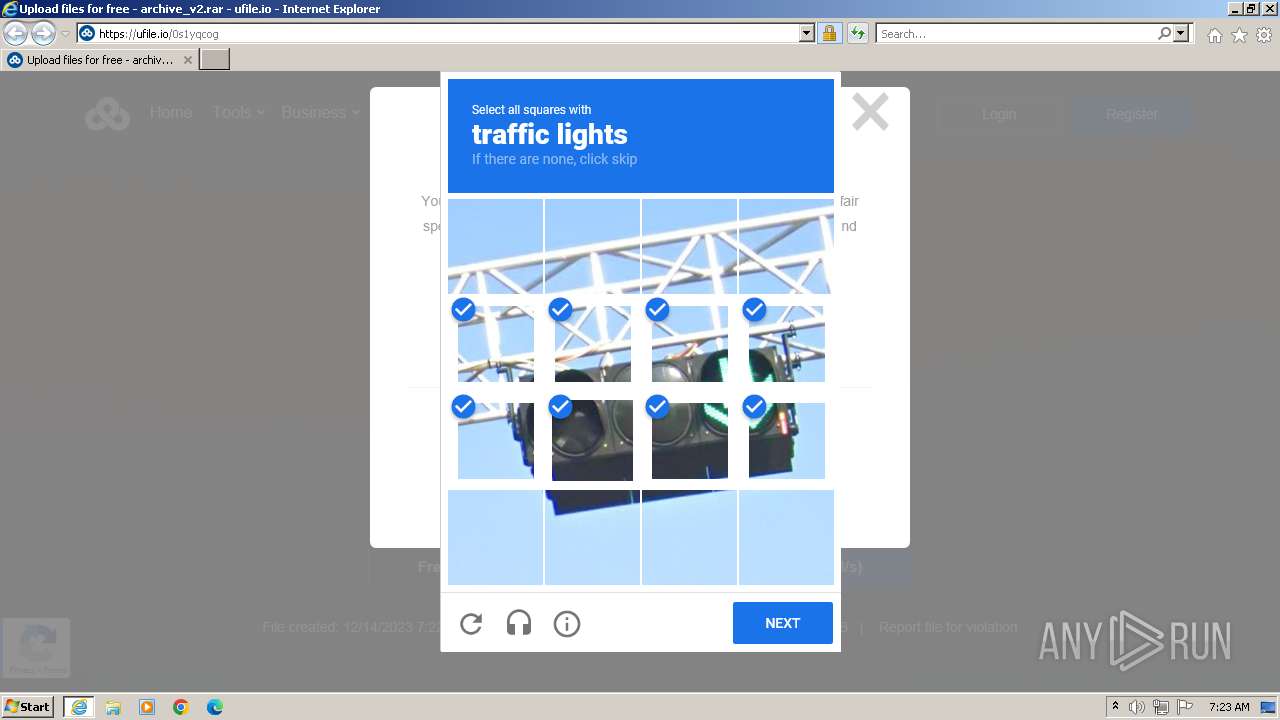The height and width of the screenshot is (720, 1280).
Task: Show hidden system tray icons
Action: pos(1115,707)
